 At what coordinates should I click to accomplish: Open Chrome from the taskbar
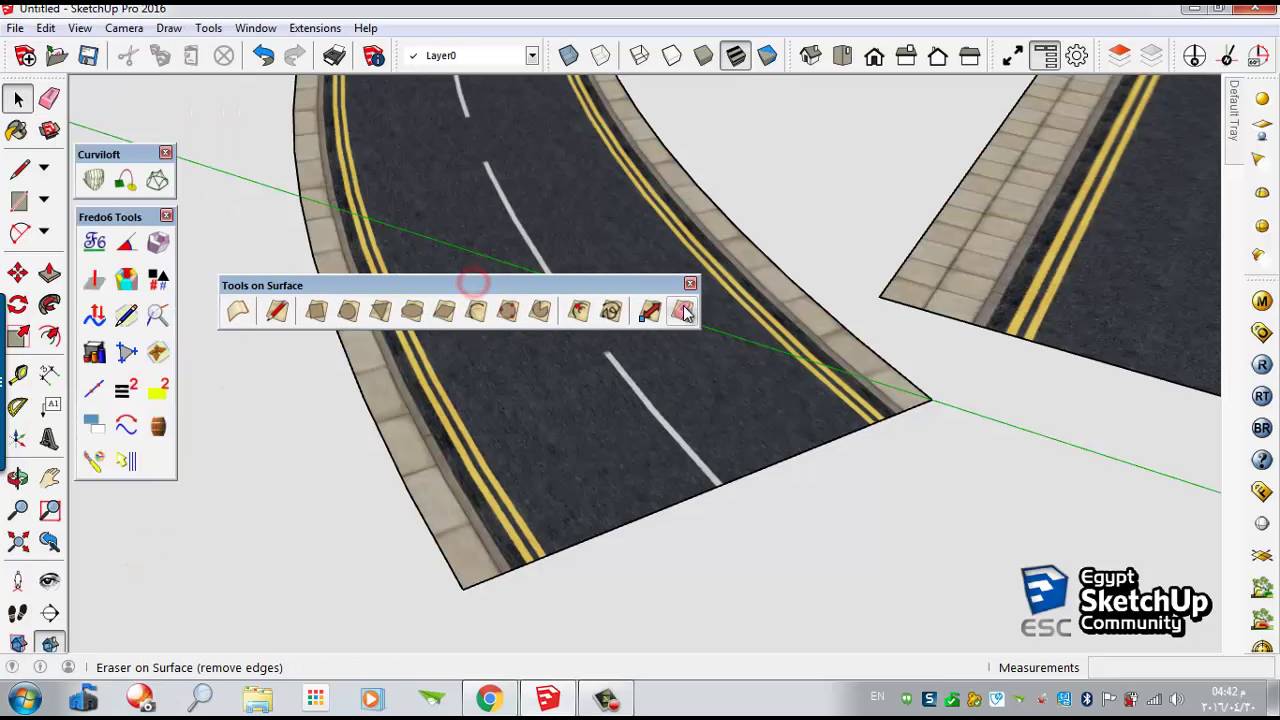(489, 698)
